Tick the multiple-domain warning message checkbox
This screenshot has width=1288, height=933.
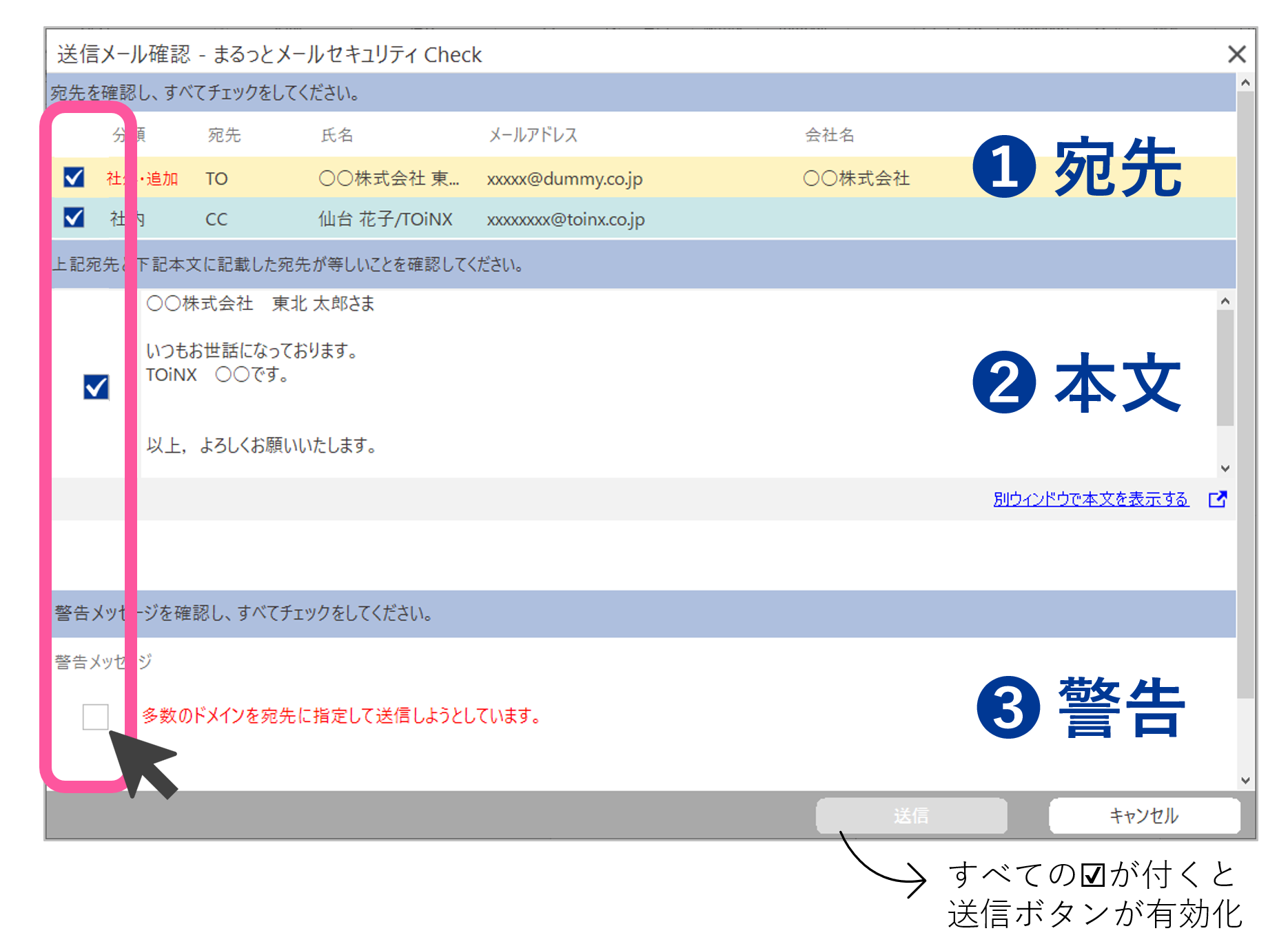pyautogui.click(x=95, y=716)
